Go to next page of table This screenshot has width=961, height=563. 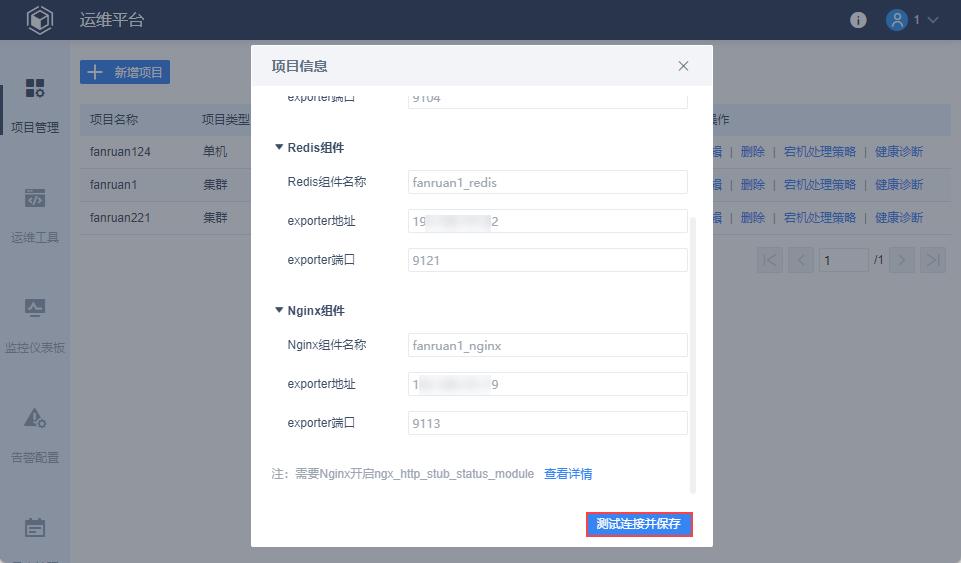tap(902, 260)
